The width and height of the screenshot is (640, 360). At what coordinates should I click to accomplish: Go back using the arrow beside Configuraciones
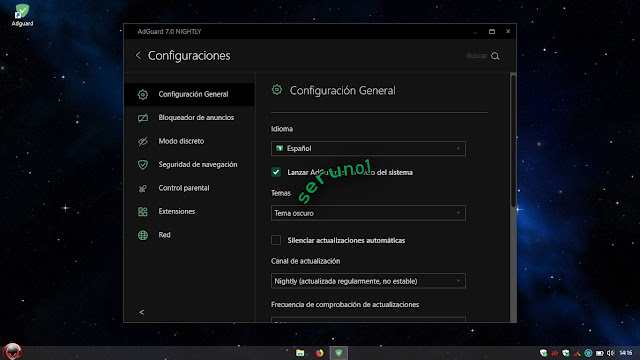point(138,56)
